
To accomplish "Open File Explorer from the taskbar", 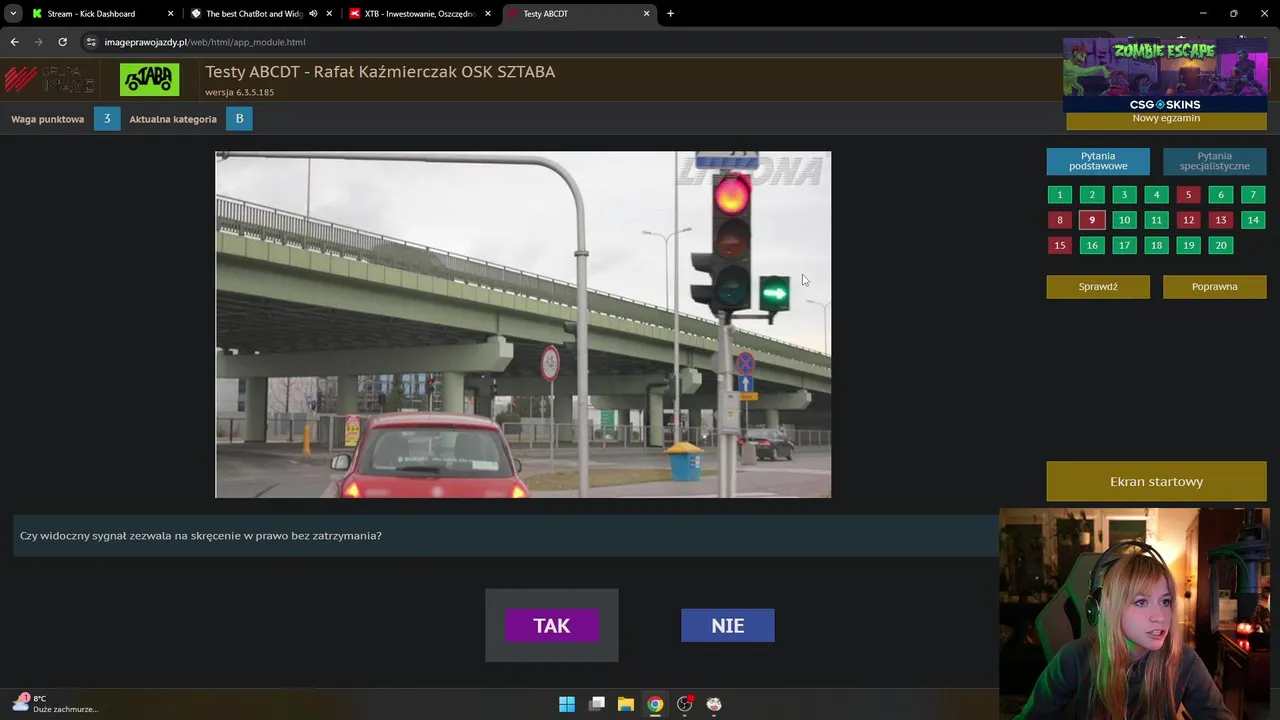I will pos(626,704).
